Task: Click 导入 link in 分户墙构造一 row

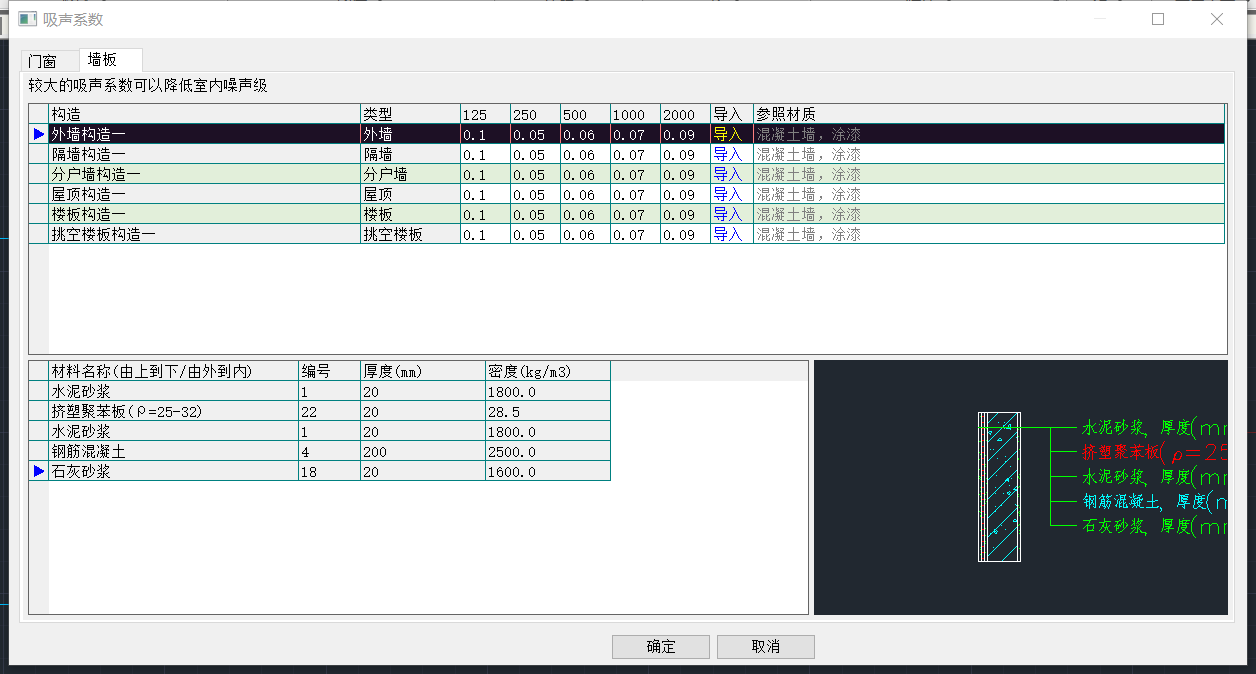Action: [x=727, y=174]
